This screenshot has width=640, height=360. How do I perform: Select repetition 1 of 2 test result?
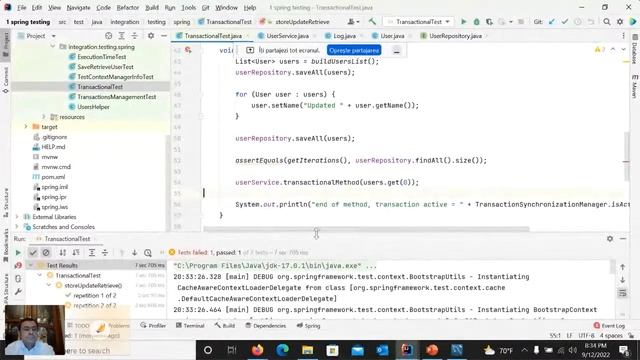(x=95, y=295)
